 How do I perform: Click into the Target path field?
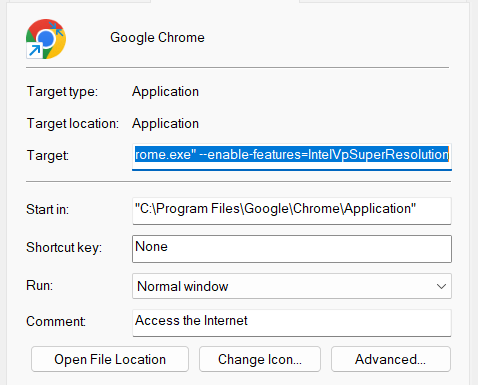(x=292, y=157)
